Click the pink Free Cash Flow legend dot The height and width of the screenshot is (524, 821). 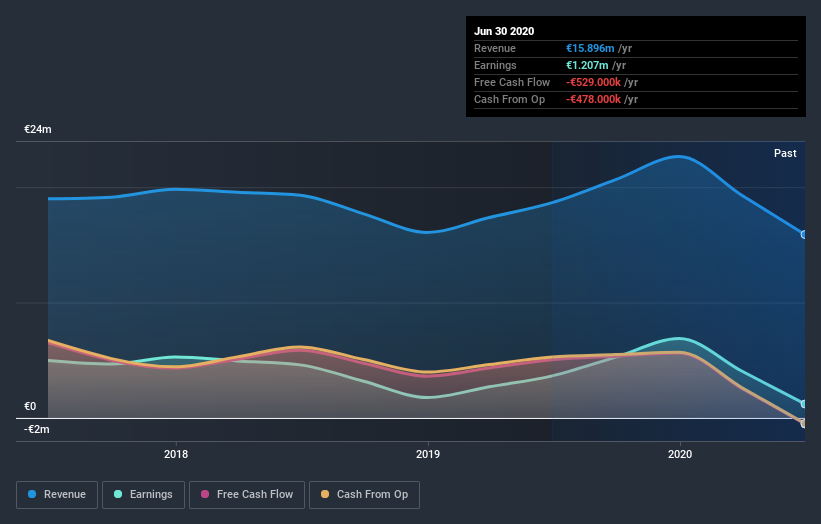point(205,494)
